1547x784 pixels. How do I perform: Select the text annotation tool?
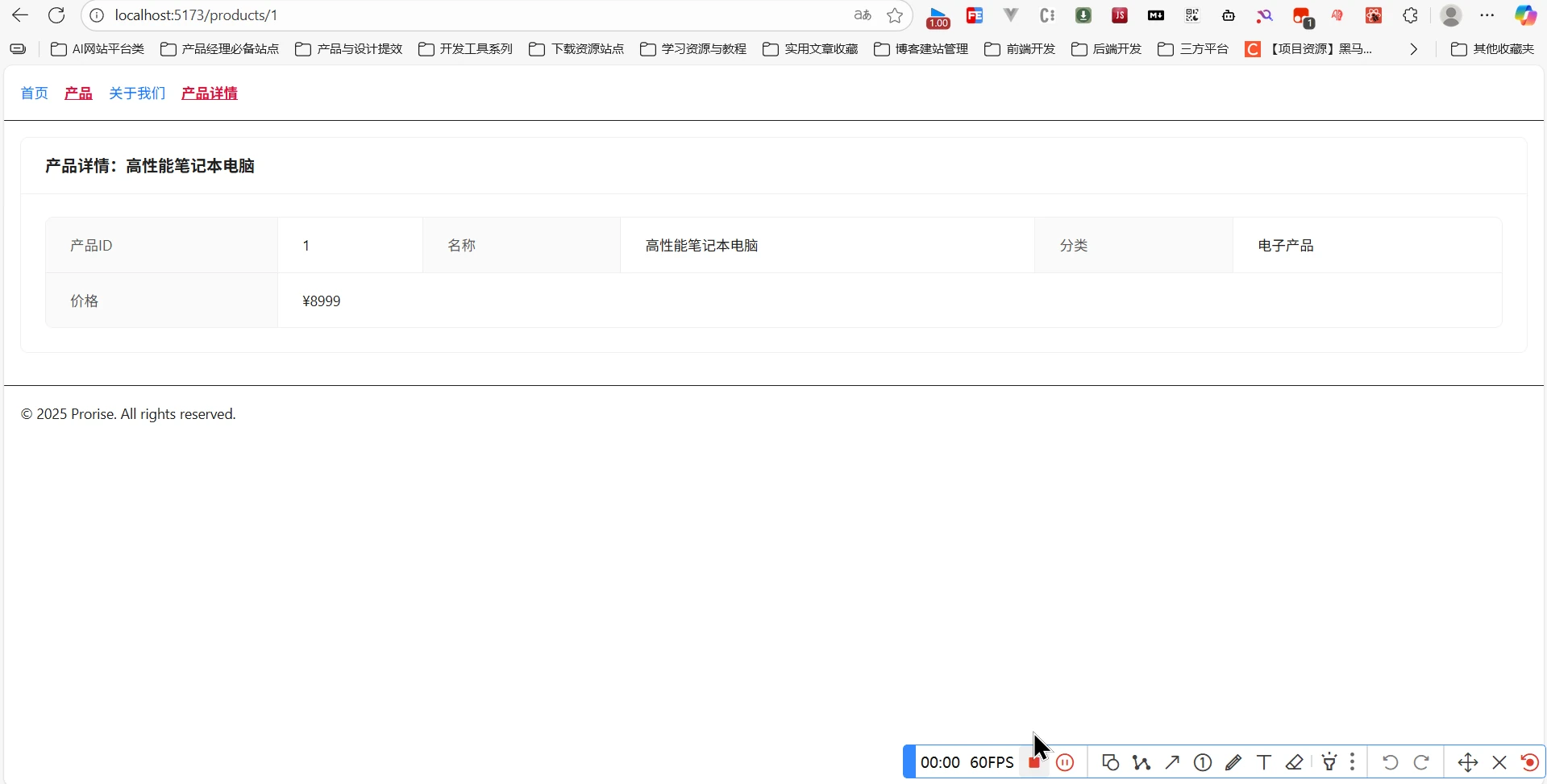click(1264, 762)
